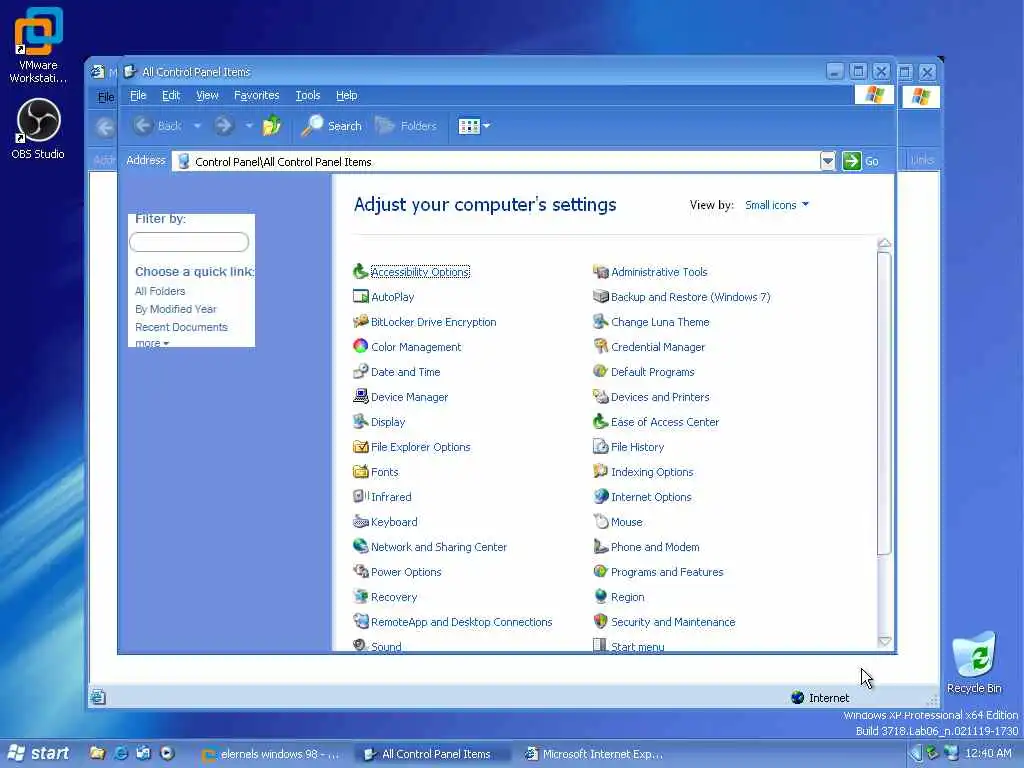1024x768 pixels.
Task: Open BitLocker Drive Encryption icon
Action: point(360,321)
